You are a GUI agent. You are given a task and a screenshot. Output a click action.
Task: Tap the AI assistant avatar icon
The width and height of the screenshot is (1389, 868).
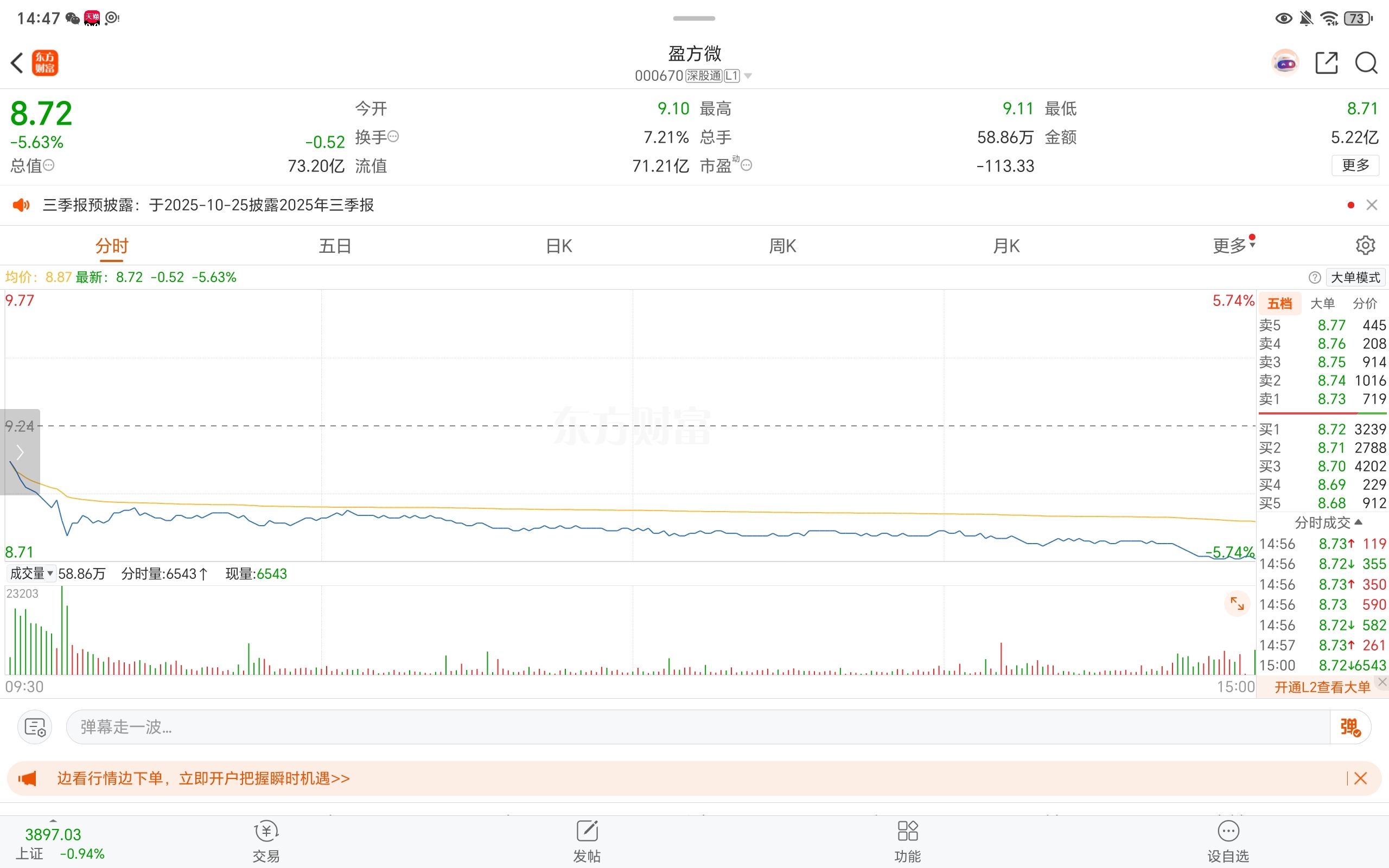[1285, 63]
